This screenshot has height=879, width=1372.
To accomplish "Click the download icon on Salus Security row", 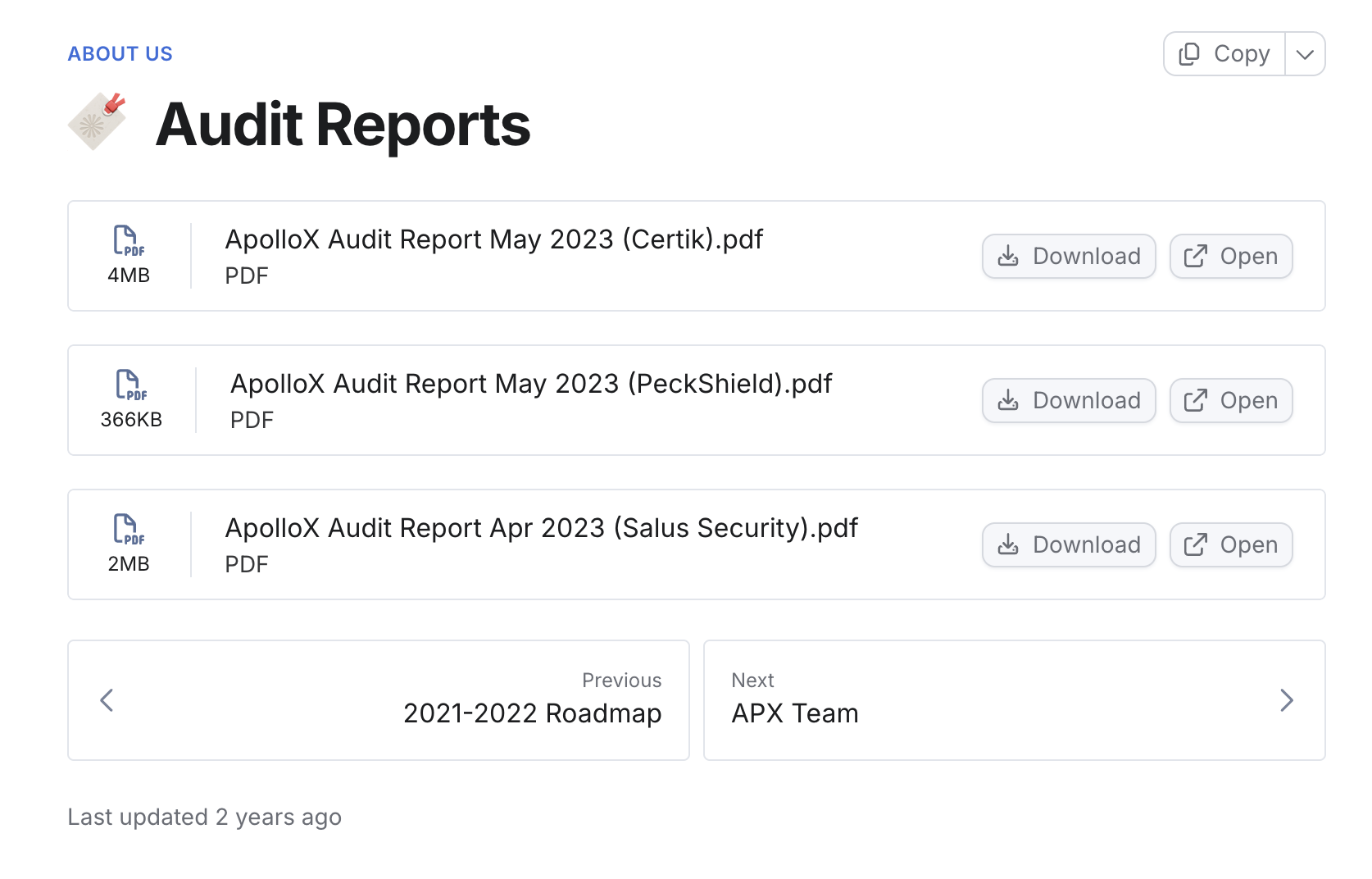I will click(1007, 544).
